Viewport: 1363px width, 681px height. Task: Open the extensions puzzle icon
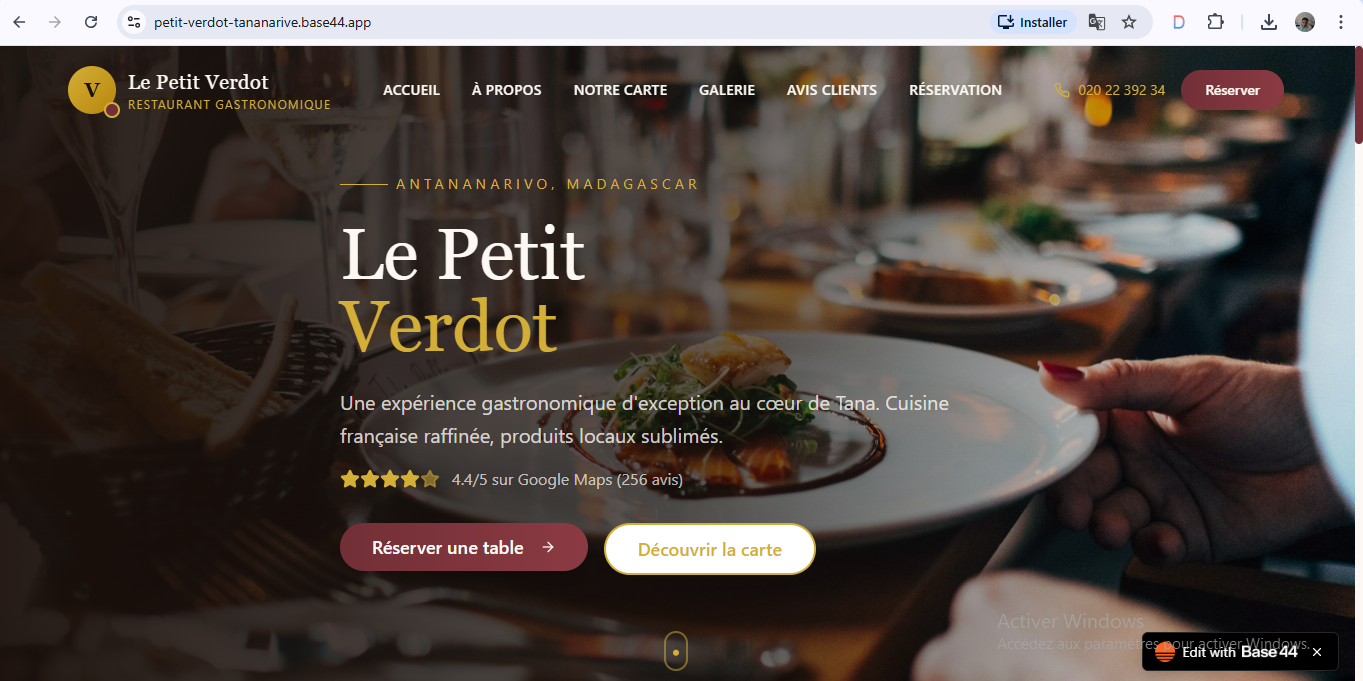pyautogui.click(x=1215, y=22)
